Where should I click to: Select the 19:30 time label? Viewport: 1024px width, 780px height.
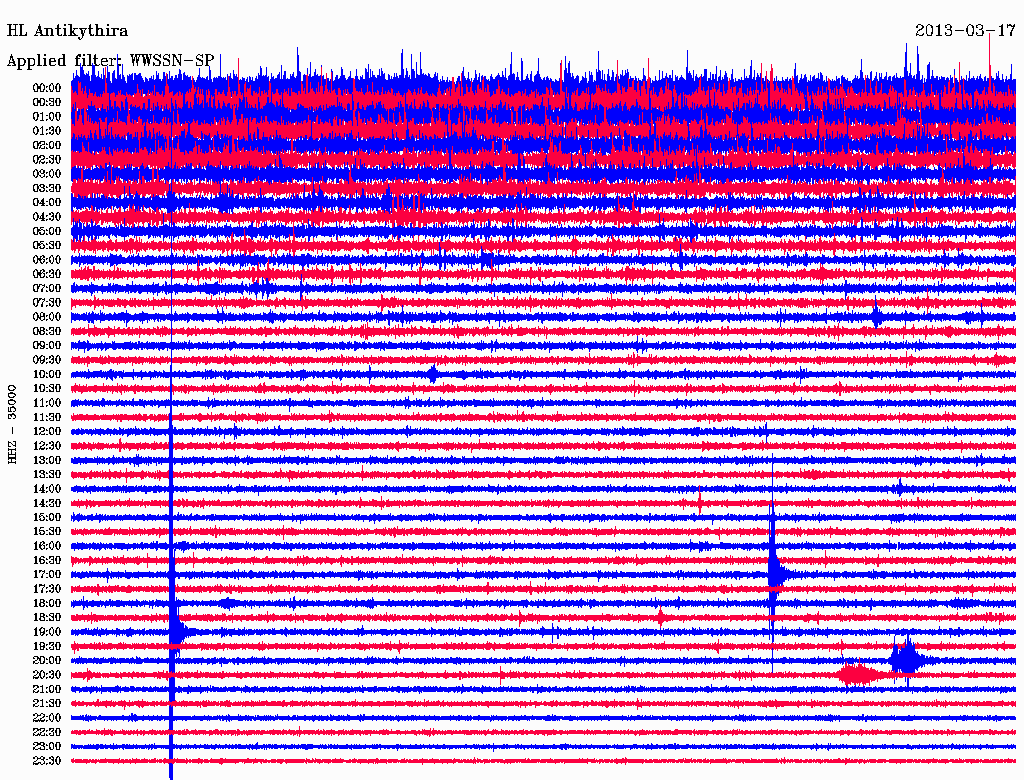47,646
